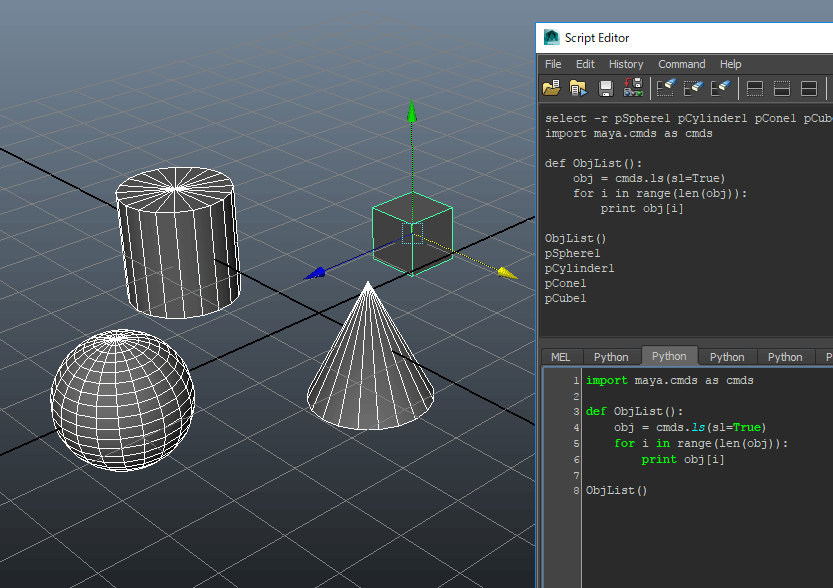Toggle the Show Both panes layout
Screen dimensions: 833x588
coord(809,89)
